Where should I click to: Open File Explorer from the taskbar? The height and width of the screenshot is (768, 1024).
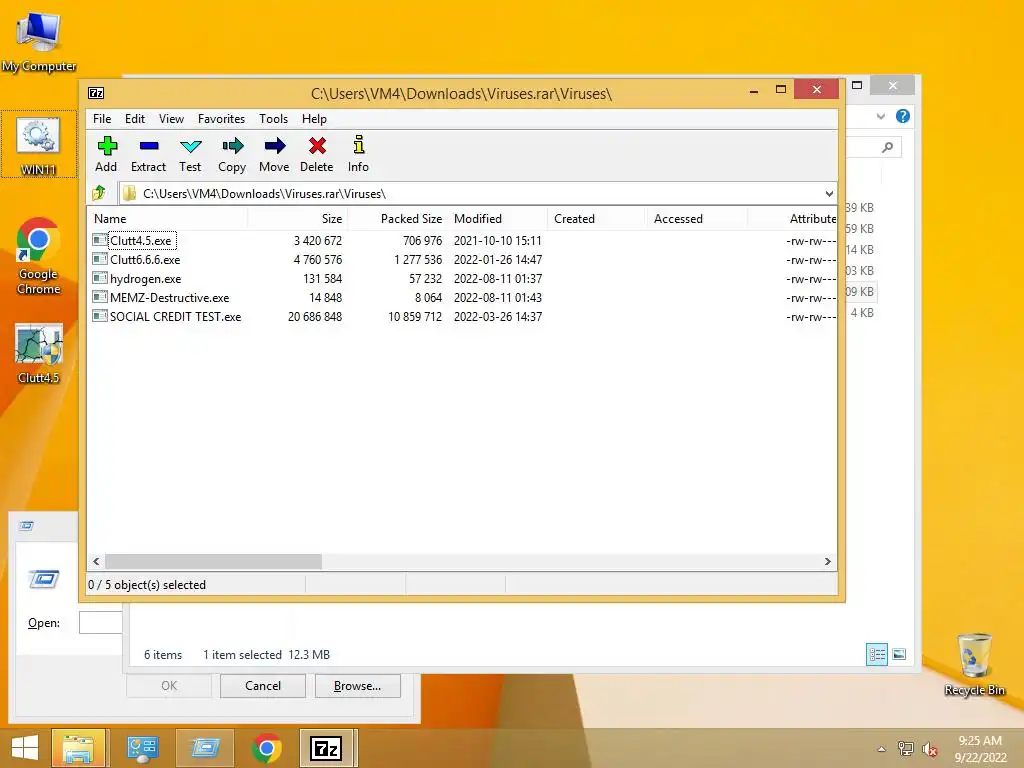(x=78, y=748)
